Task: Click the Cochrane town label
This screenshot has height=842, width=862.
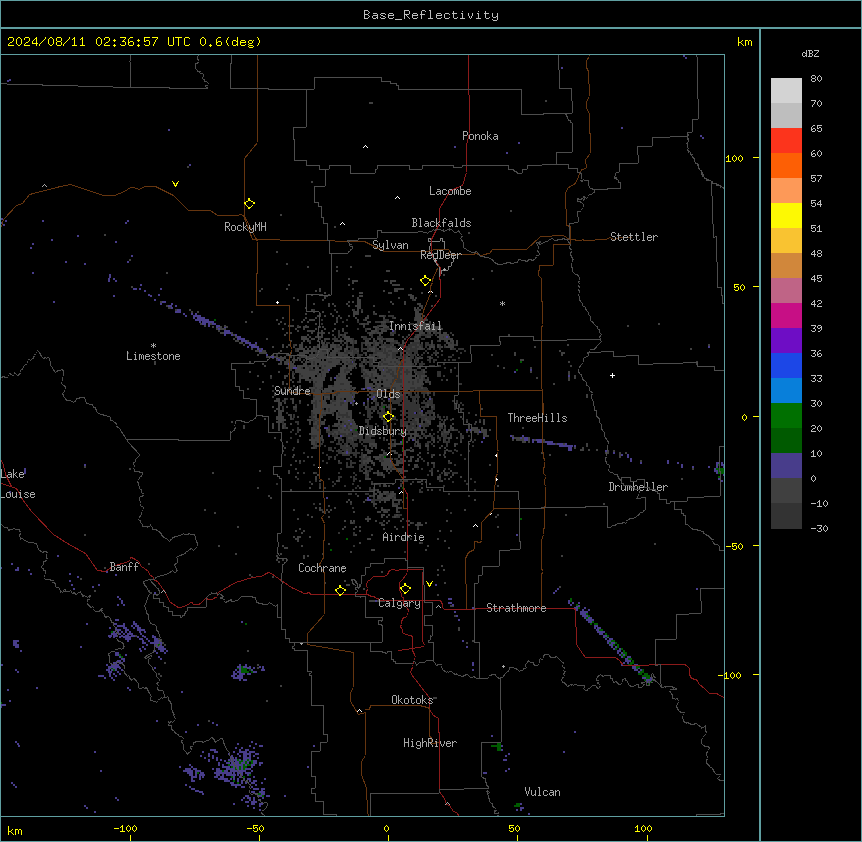Action: [322, 568]
